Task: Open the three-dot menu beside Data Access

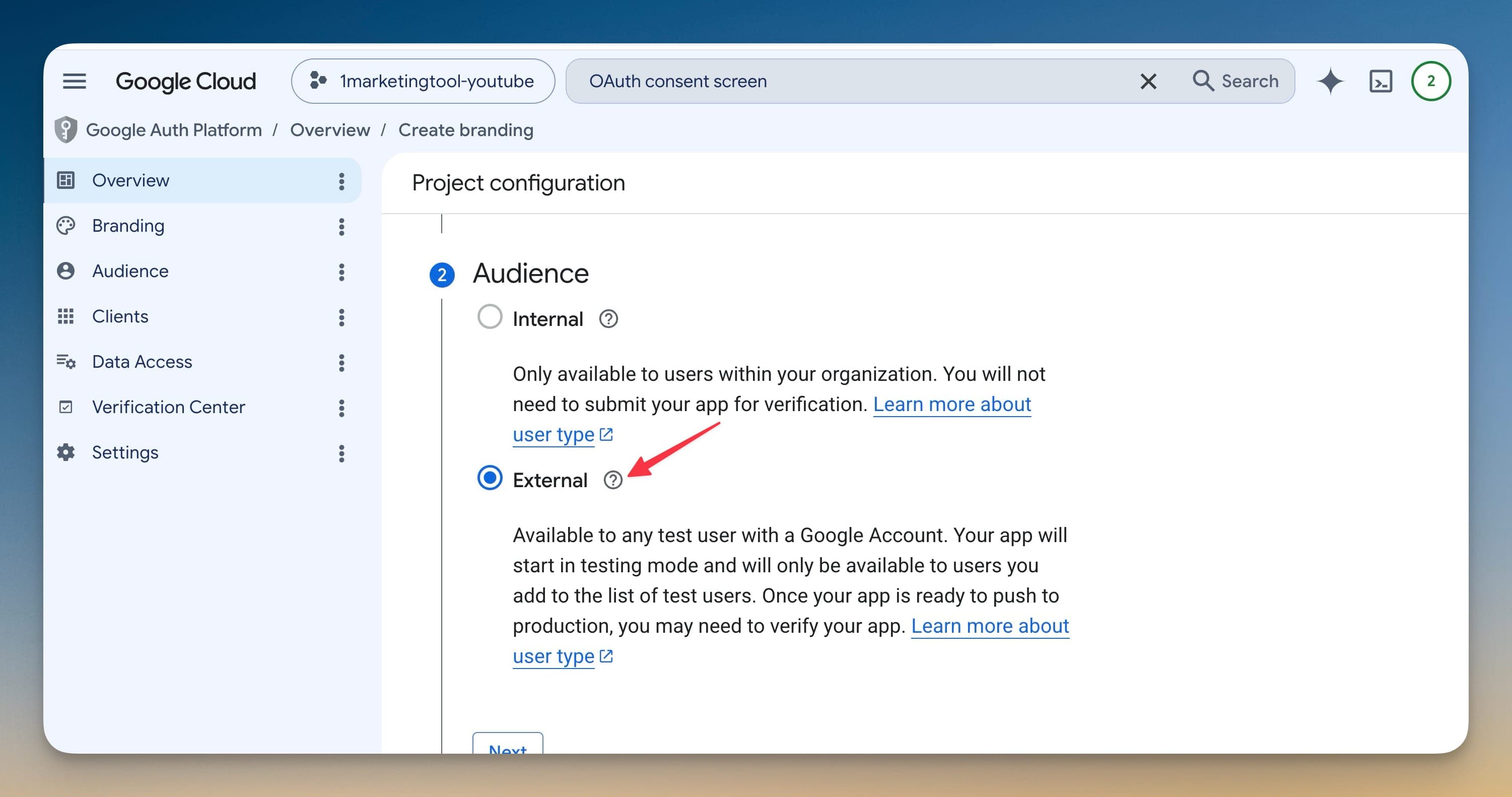Action: coord(341,362)
